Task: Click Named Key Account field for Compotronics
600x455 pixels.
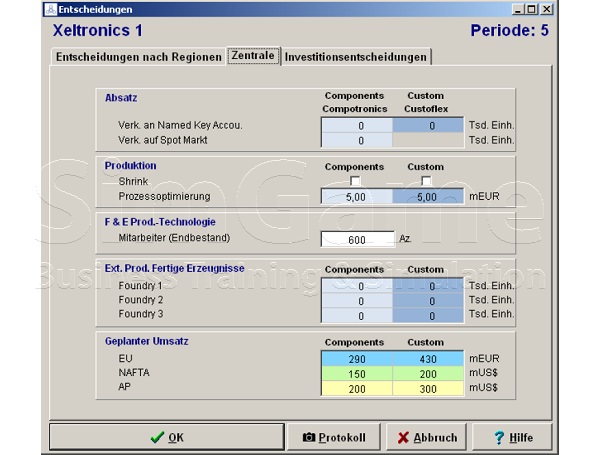Action: [x=357, y=126]
